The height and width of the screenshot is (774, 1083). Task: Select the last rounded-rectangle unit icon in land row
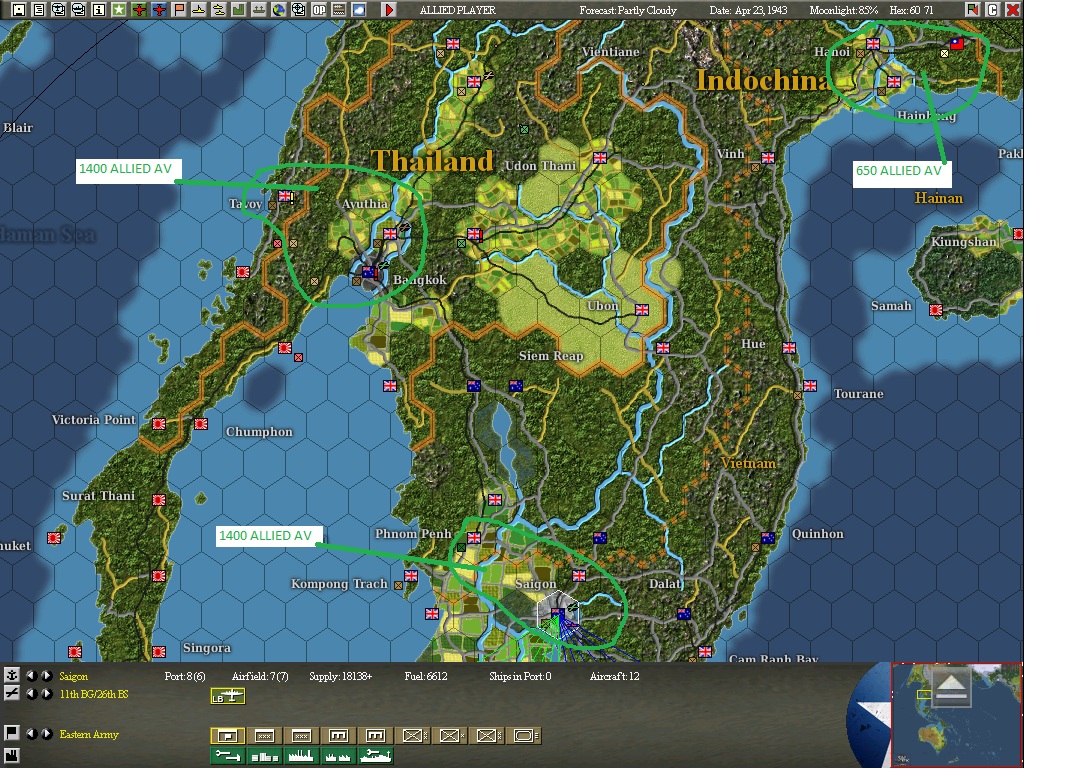[x=524, y=736]
